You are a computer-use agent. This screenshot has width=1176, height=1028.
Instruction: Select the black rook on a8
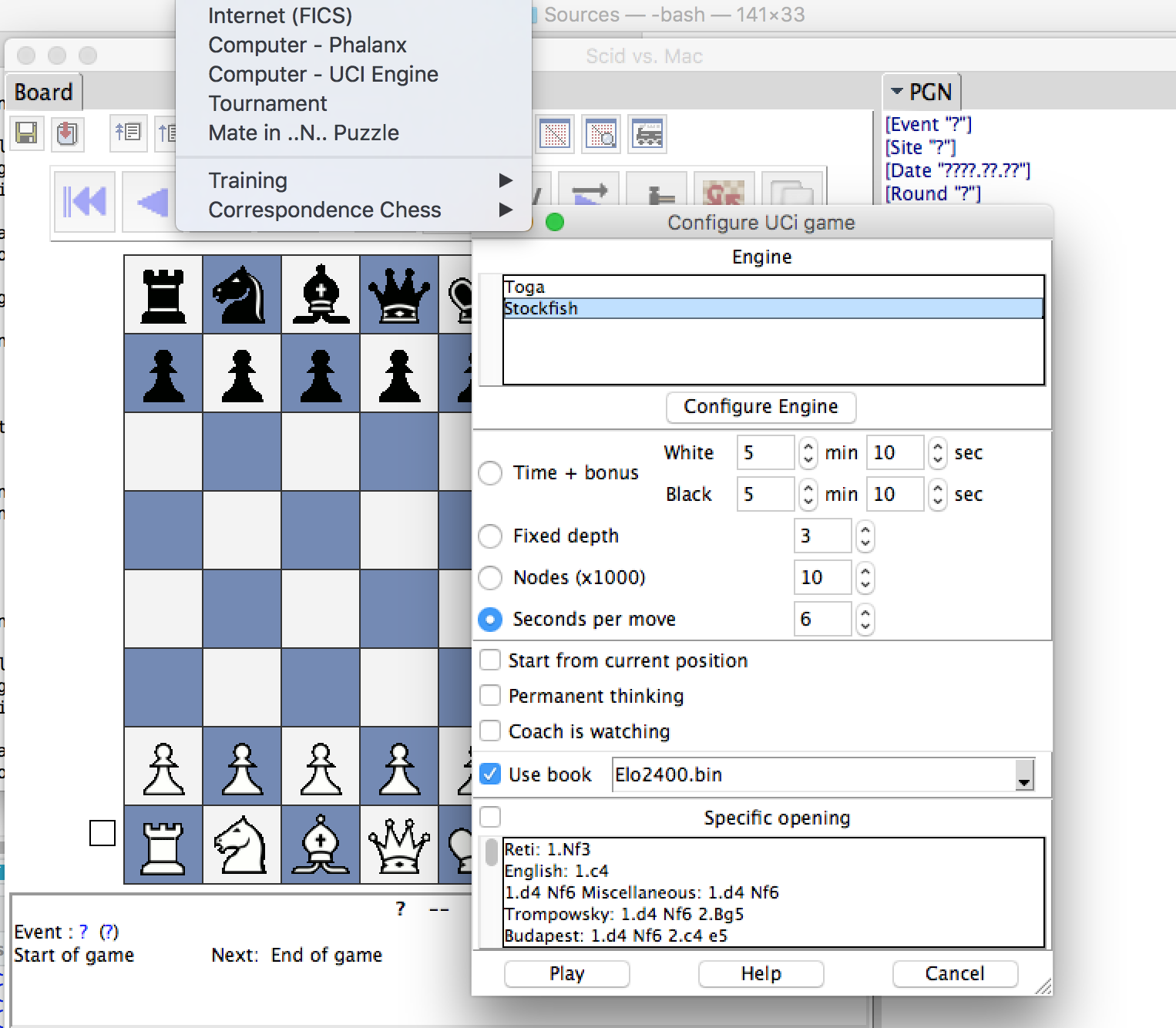point(163,295)
